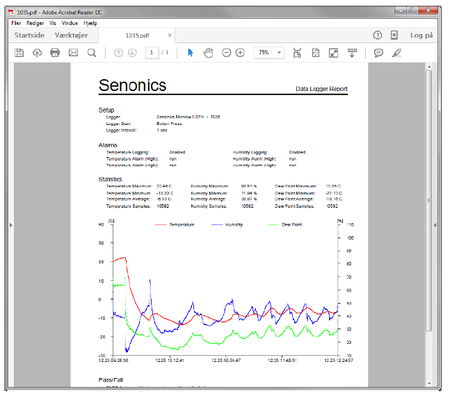
Task: Click the Save file icon
Action: [19, 53]
